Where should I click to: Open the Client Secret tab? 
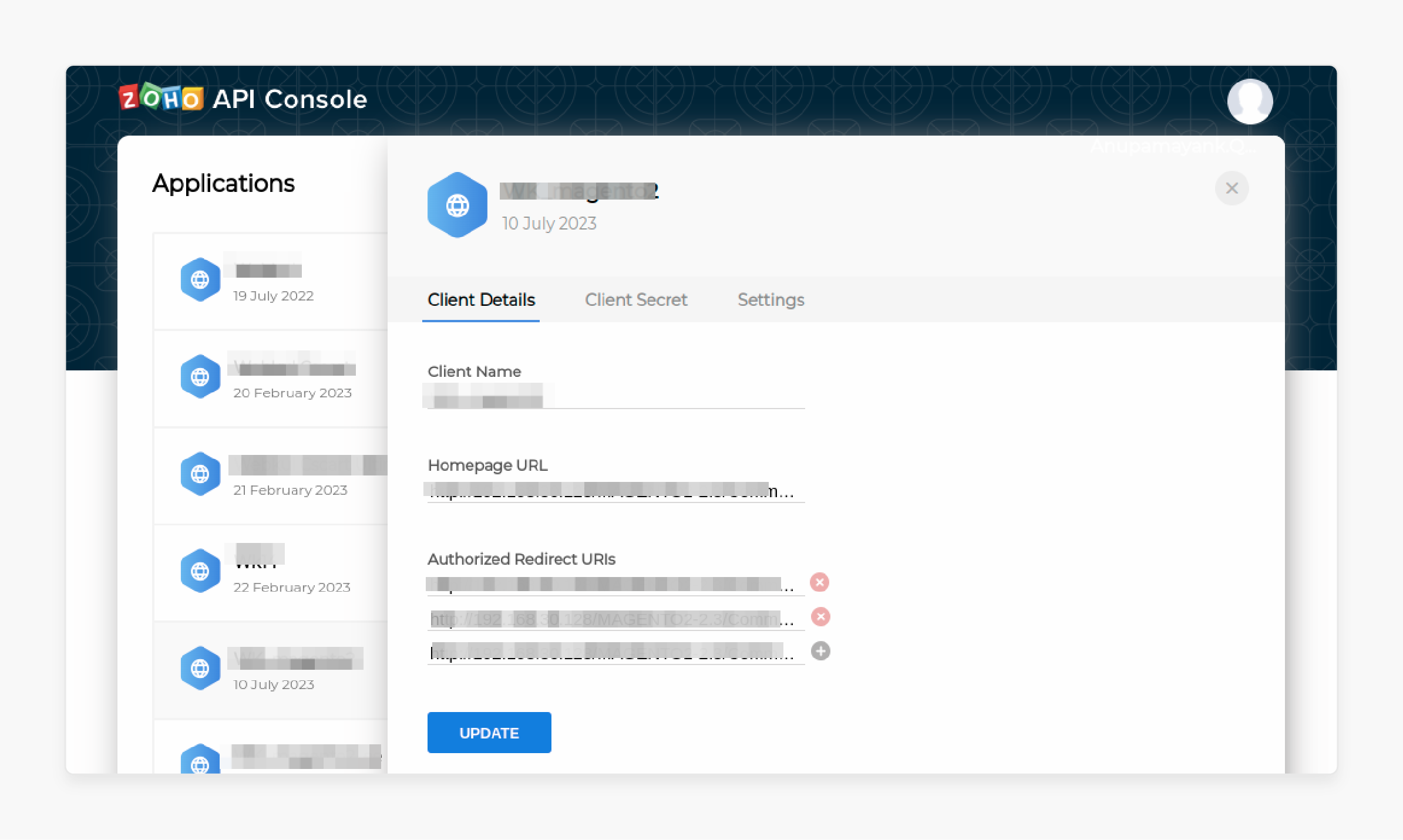(x=636, y=299)
